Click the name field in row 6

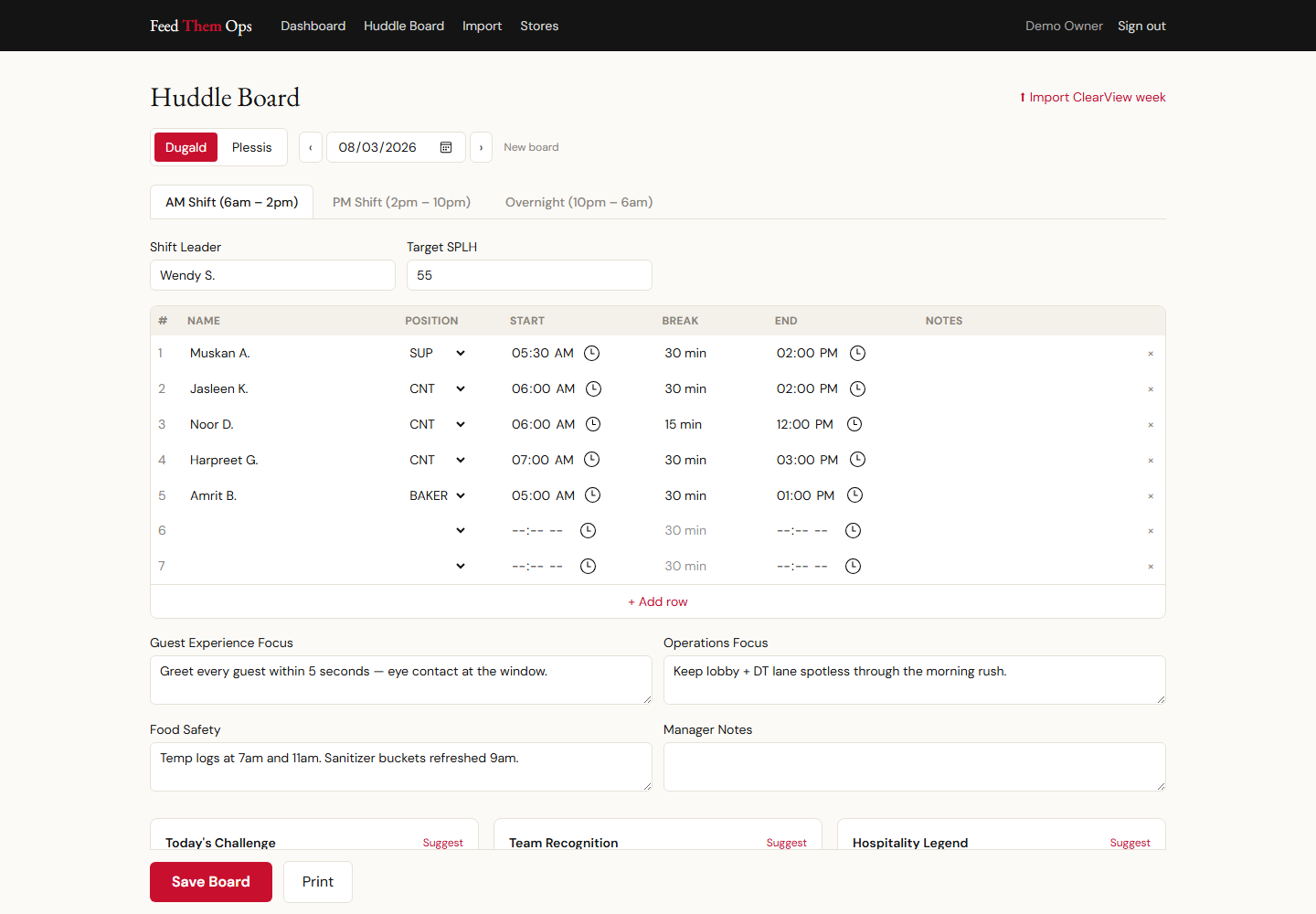coord(291,530)
